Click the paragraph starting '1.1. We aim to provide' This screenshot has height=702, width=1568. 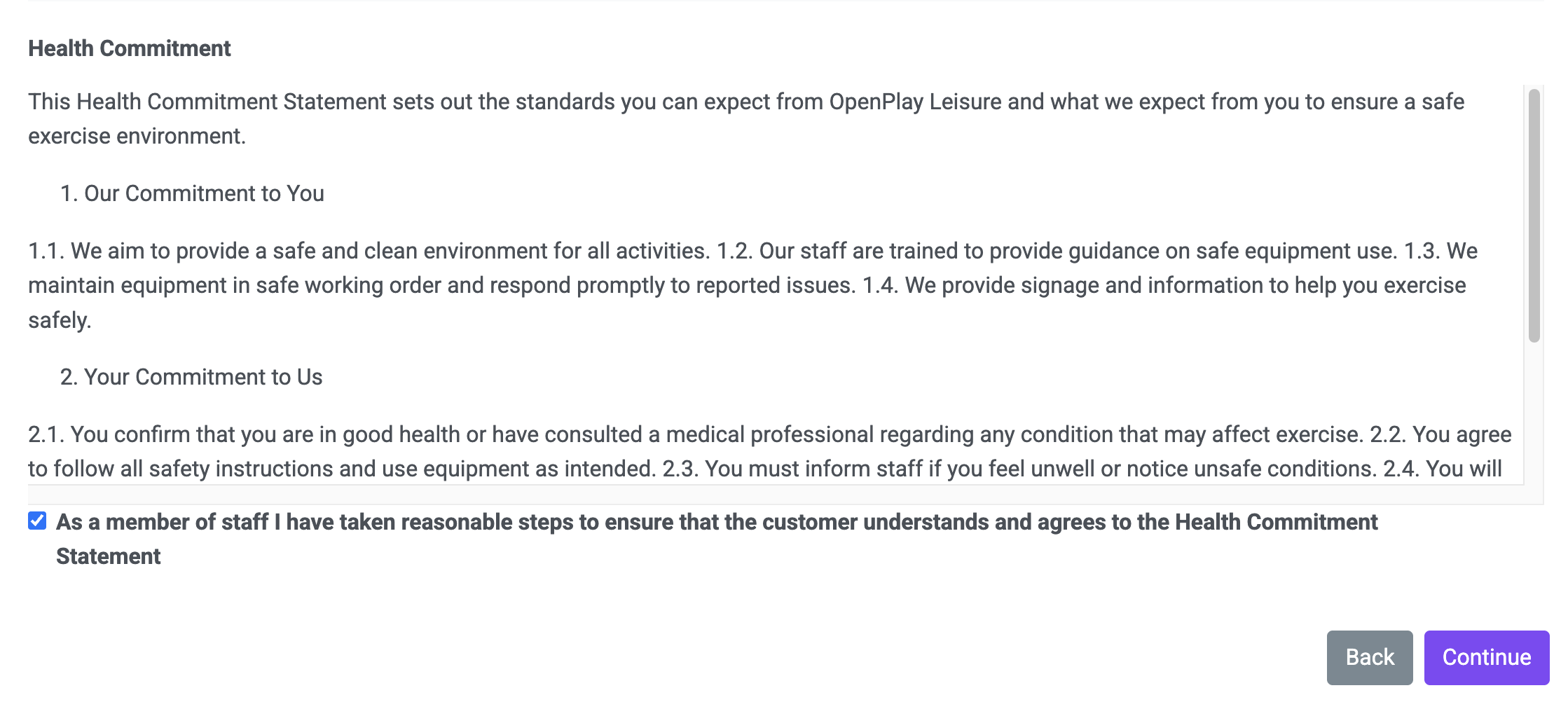(753, 285)
